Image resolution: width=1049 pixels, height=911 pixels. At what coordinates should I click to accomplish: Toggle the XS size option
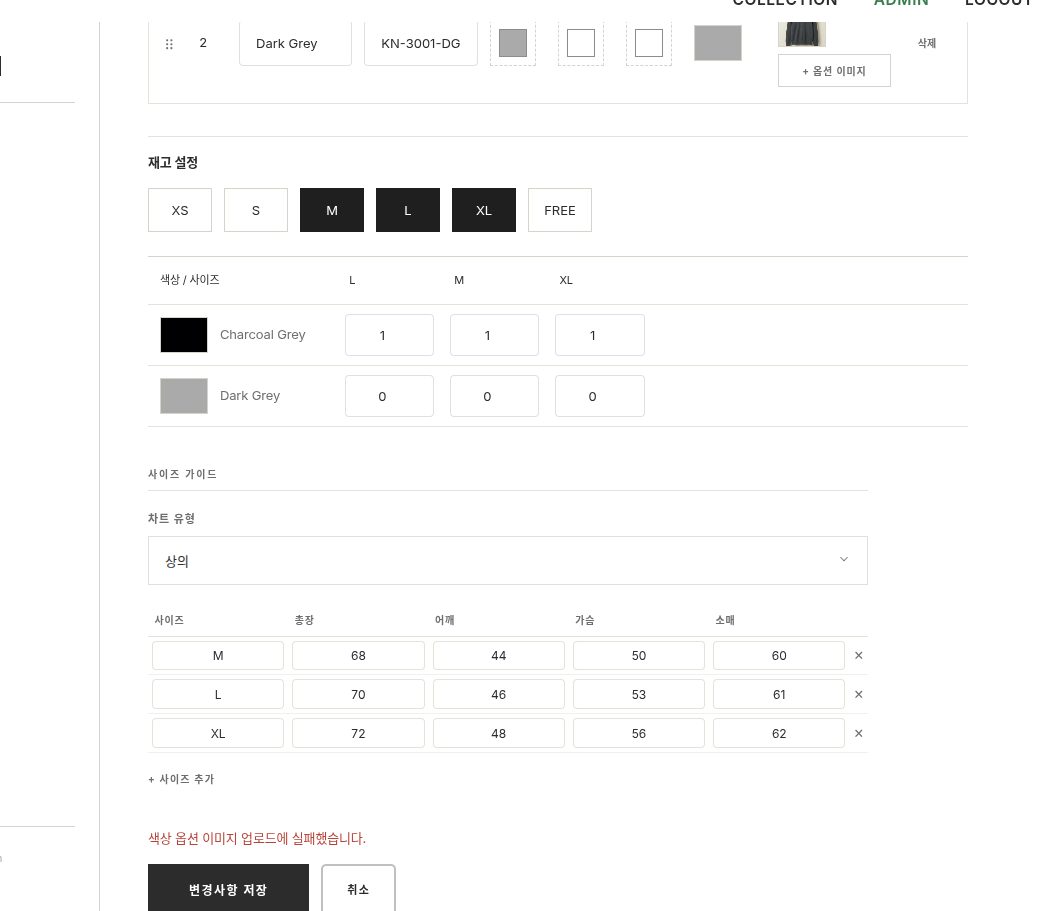[x=180, y=210]
